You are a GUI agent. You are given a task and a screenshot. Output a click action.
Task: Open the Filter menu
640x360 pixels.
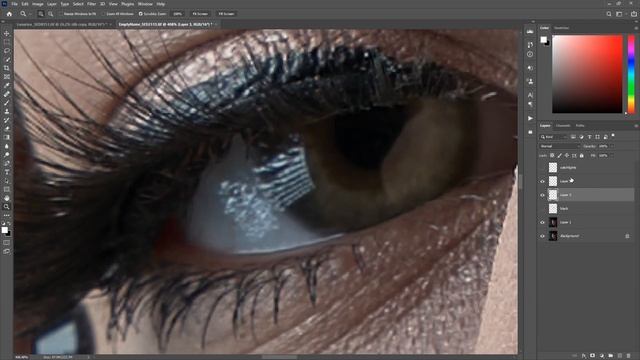click(91, 4)
